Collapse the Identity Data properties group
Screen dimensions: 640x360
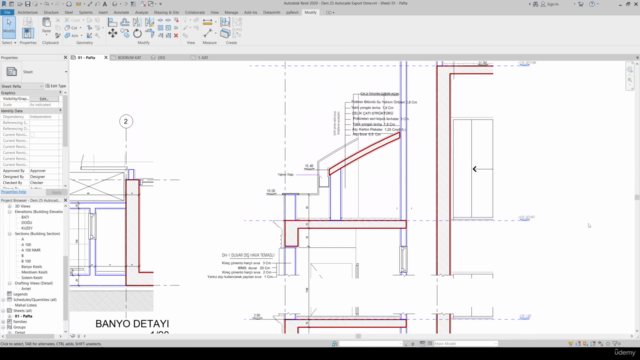60,111
